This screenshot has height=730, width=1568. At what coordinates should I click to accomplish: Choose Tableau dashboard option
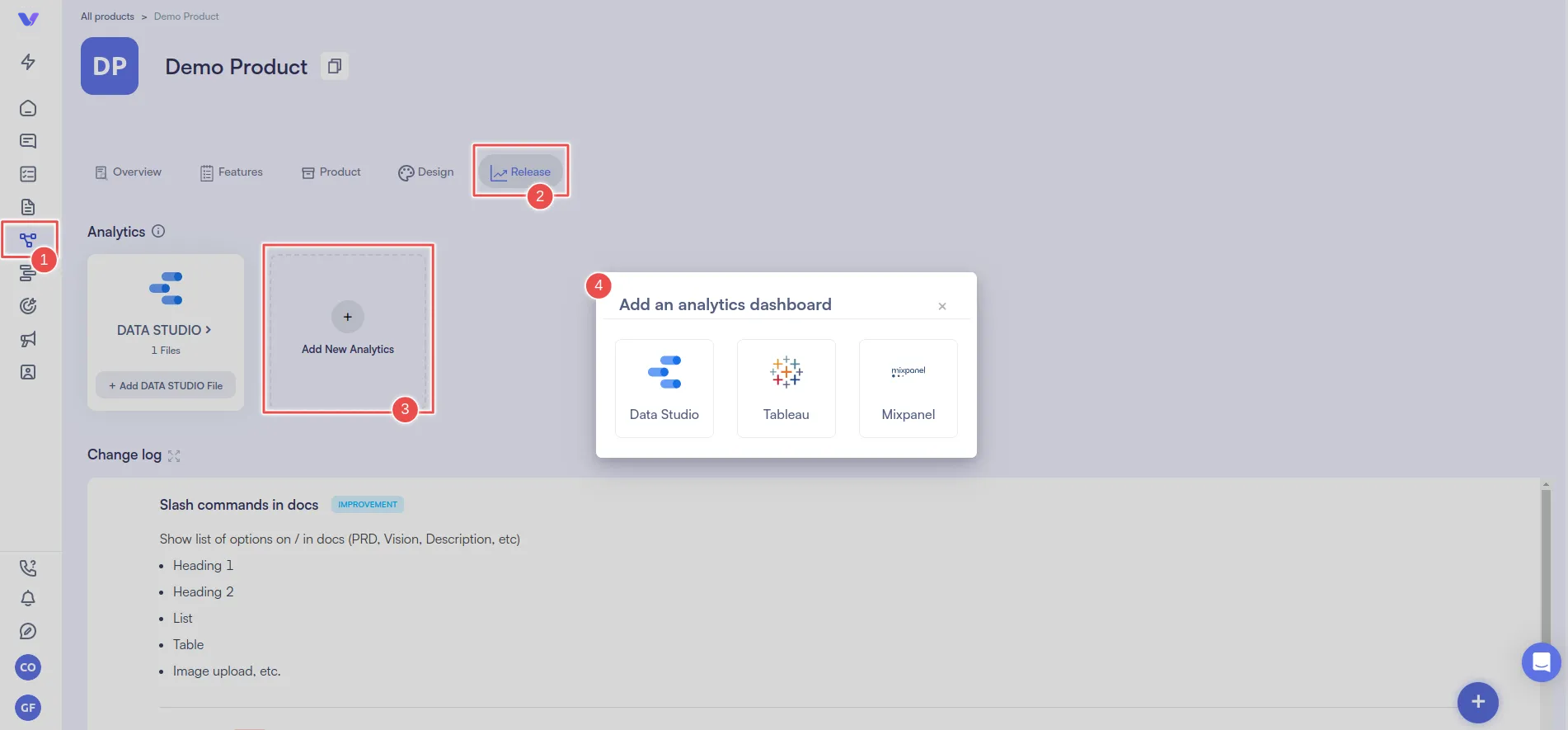786,389
